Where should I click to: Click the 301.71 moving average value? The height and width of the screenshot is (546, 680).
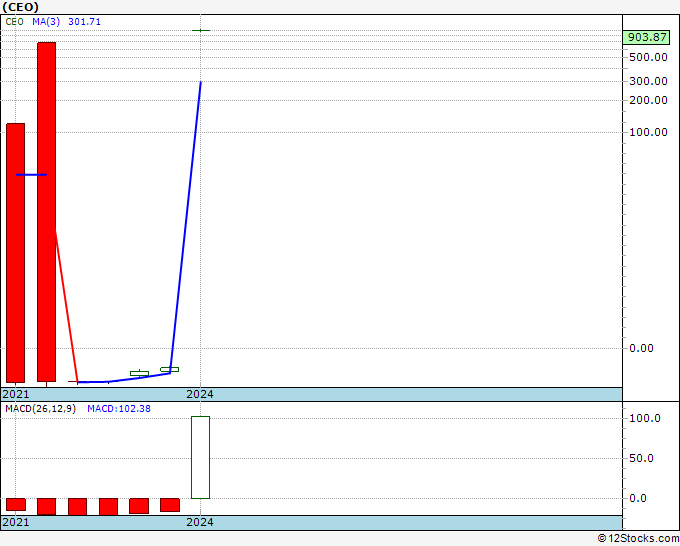85,22
